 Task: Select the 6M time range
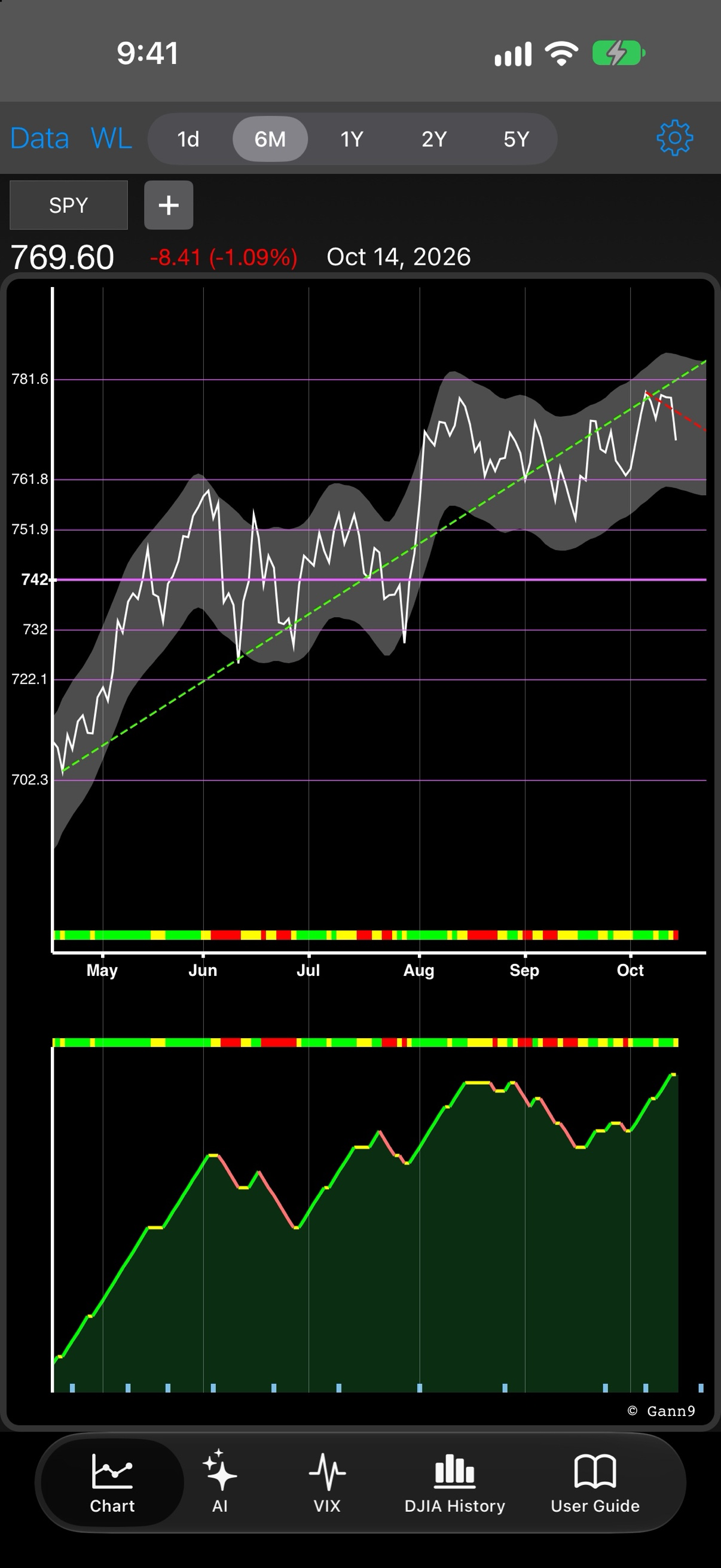point(270,139)
